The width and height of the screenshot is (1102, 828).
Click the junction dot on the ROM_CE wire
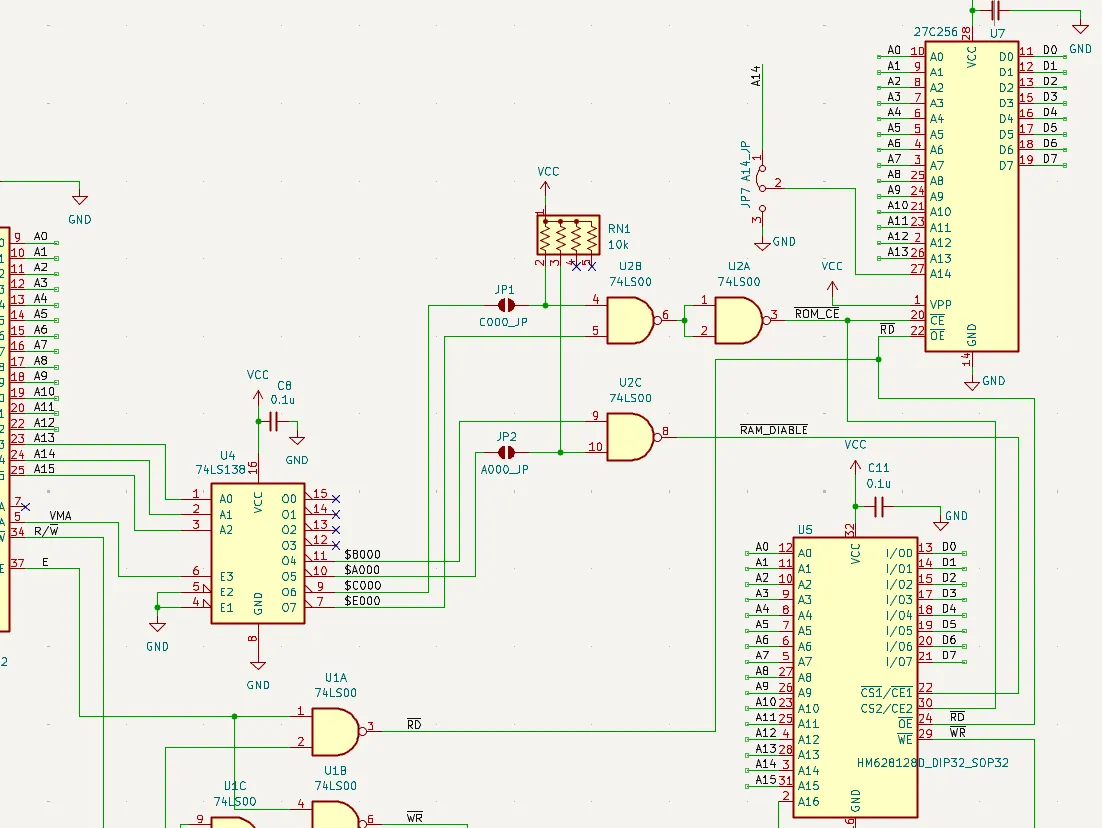tap(848, 321)
